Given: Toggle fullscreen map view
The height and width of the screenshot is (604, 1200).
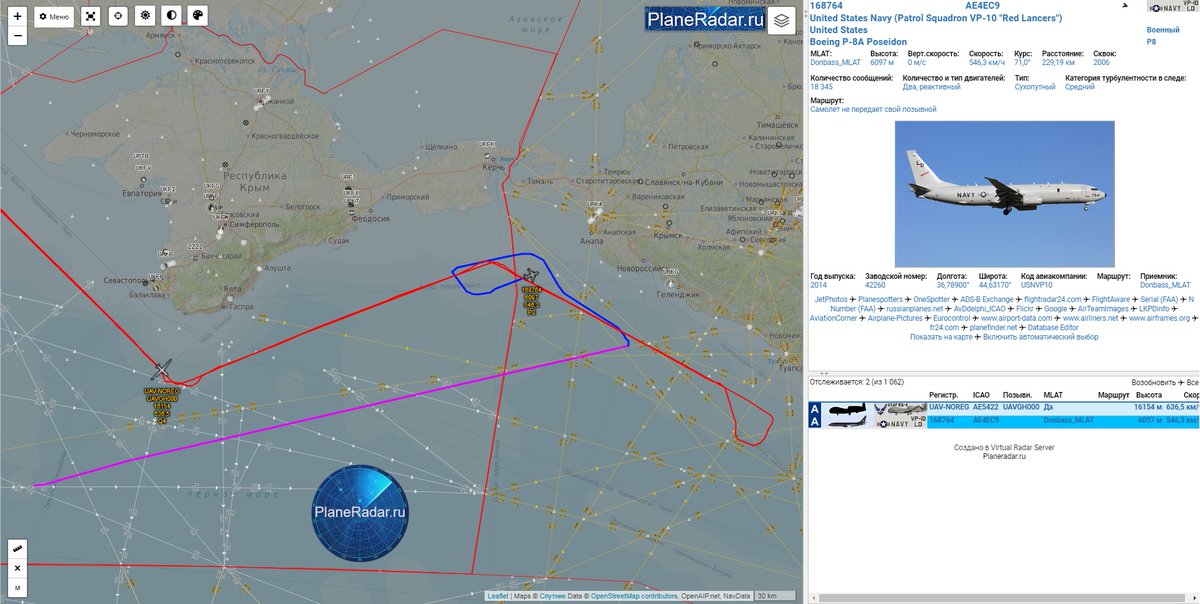Looking at the screenshot, I should tap(91, 17).
